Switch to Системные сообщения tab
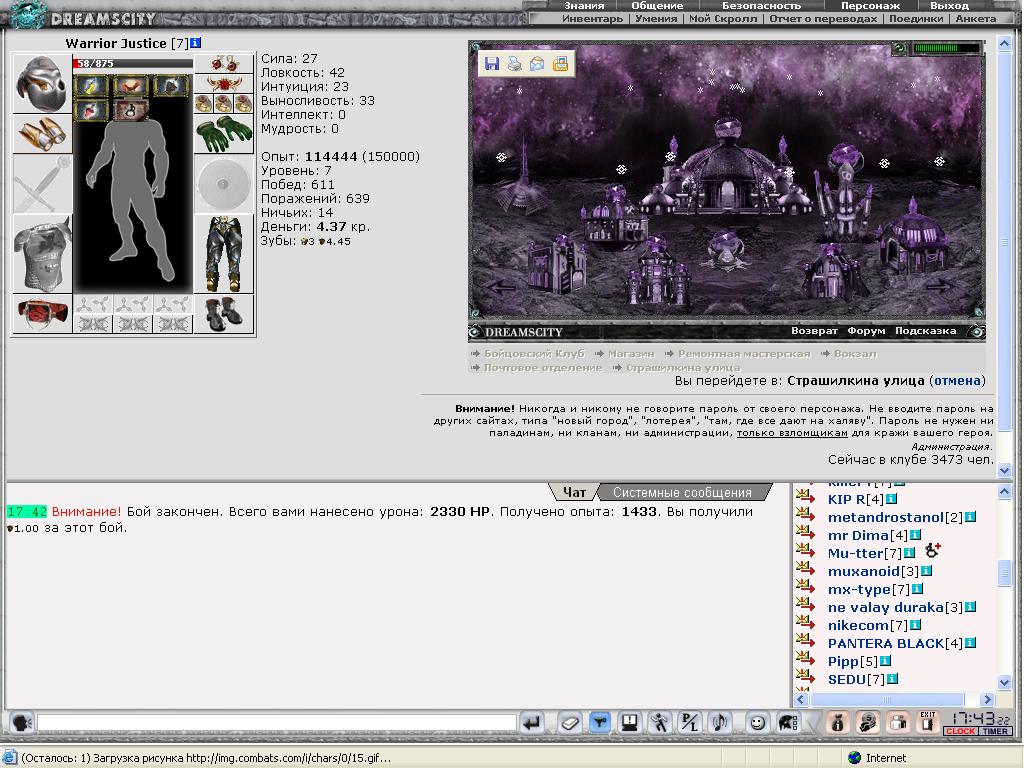This screenshot has width=1024, height=768. (682, 492)
